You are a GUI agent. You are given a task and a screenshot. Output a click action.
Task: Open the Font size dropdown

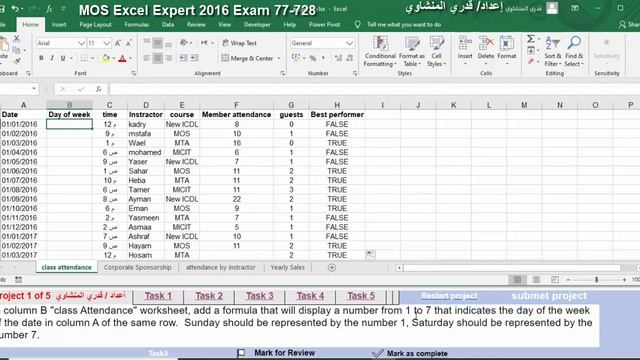pos(106,43)
